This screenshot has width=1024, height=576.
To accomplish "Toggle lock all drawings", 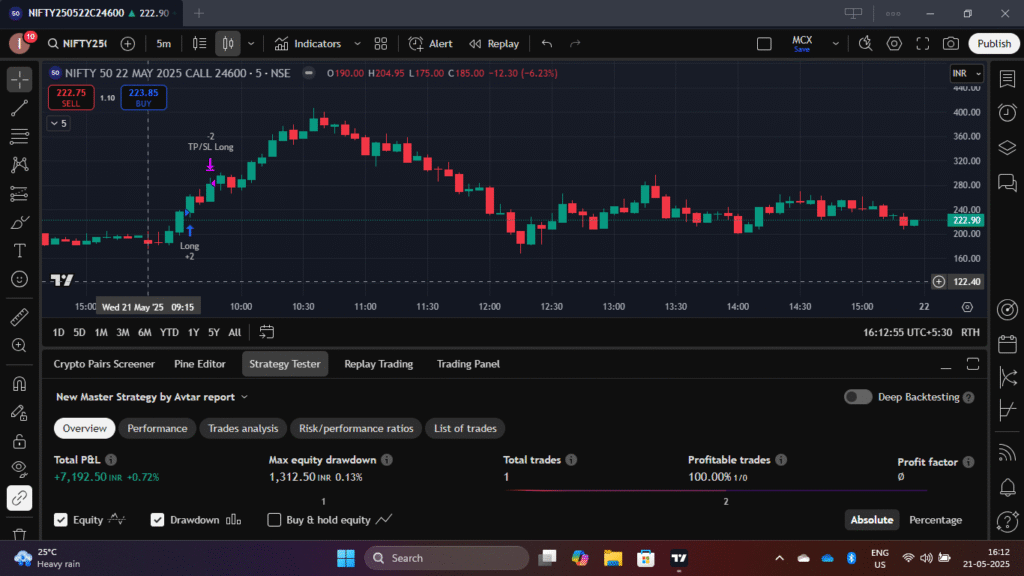I will pyautogui.click(x=20, y=441).
